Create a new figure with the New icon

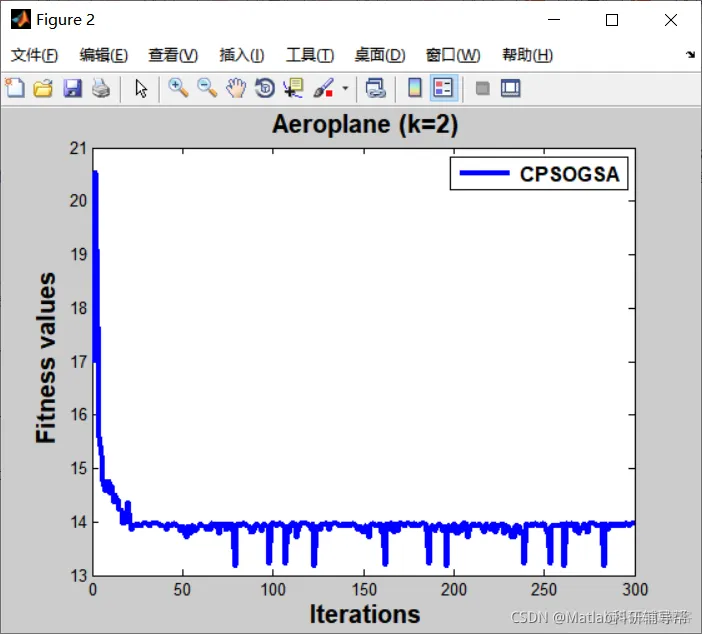(x=15, y=88)
